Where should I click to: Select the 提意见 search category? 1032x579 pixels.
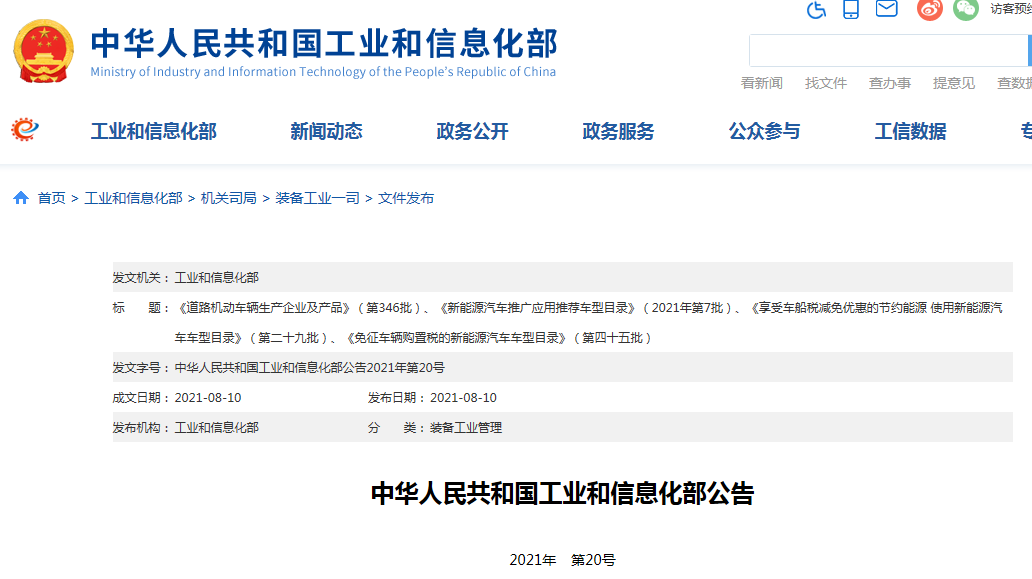pos(954,83)
